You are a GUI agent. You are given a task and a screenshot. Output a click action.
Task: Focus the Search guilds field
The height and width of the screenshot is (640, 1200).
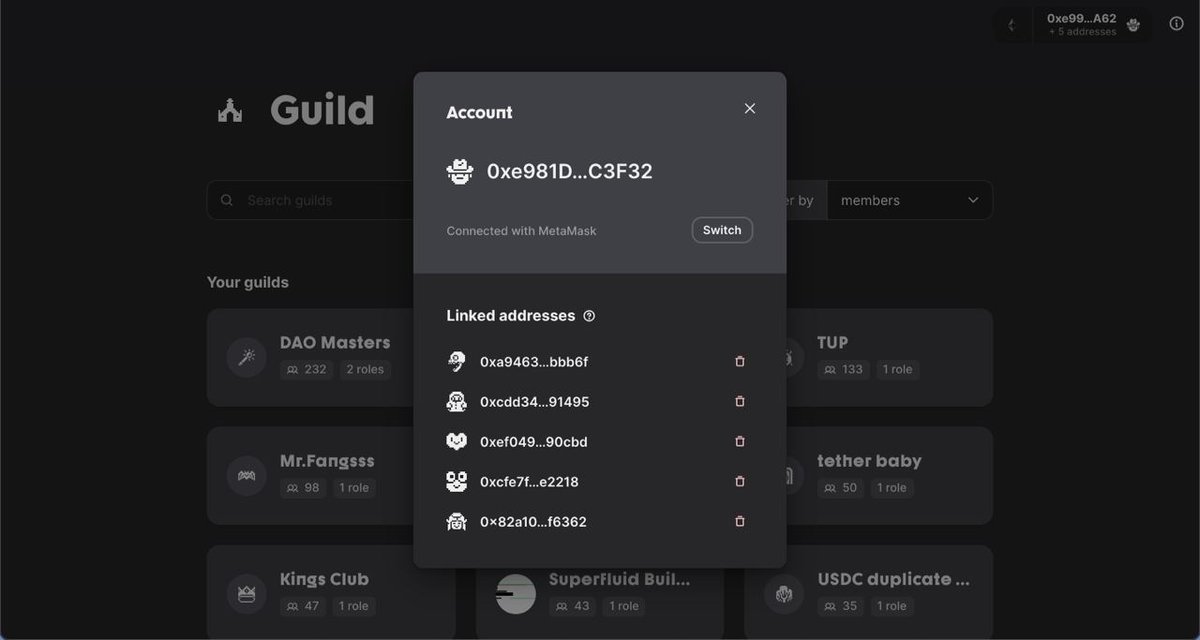click(310, 200)
